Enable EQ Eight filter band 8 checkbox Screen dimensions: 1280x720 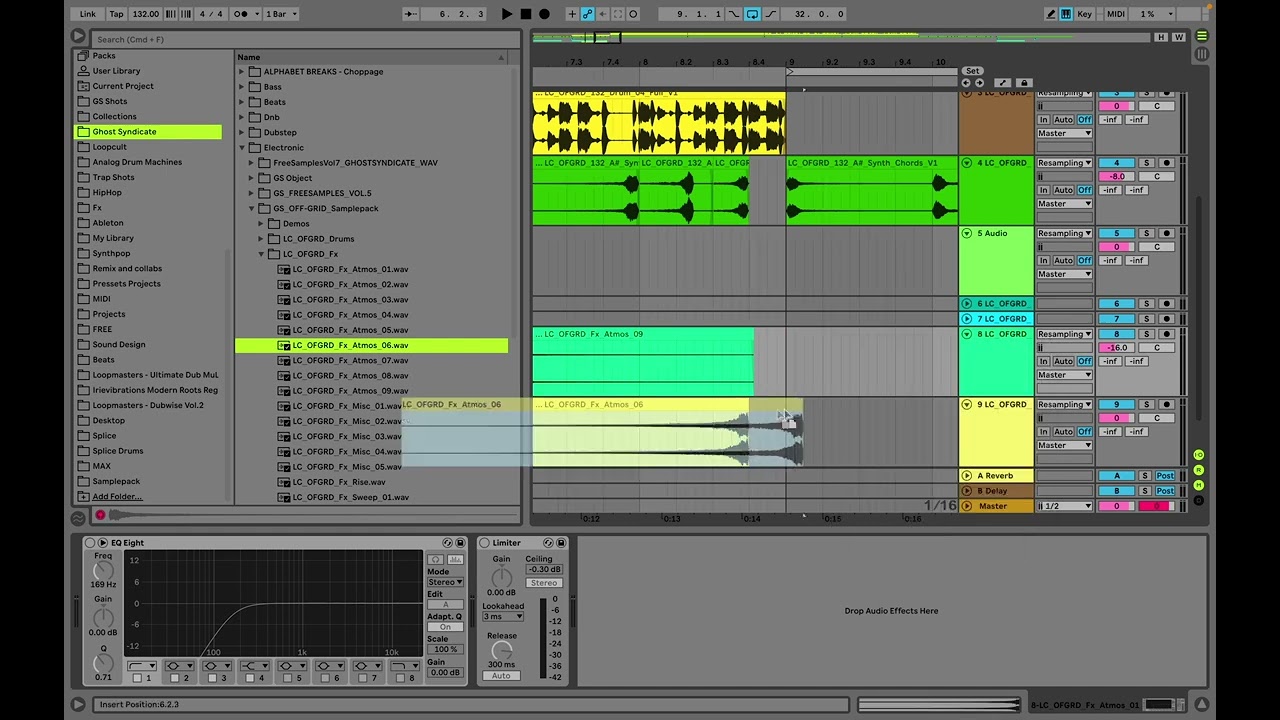pyautogui.click(x=400, y=678)
